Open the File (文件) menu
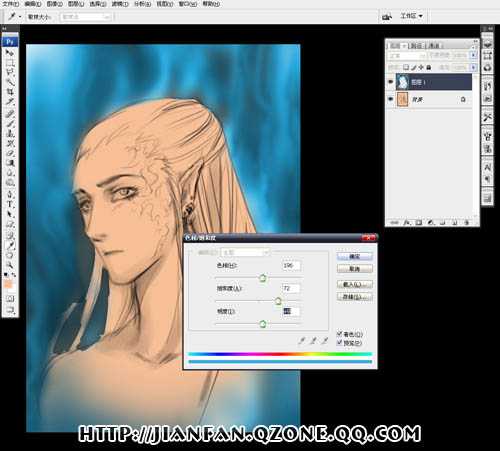Screen dimensions: 500x451 11,4
